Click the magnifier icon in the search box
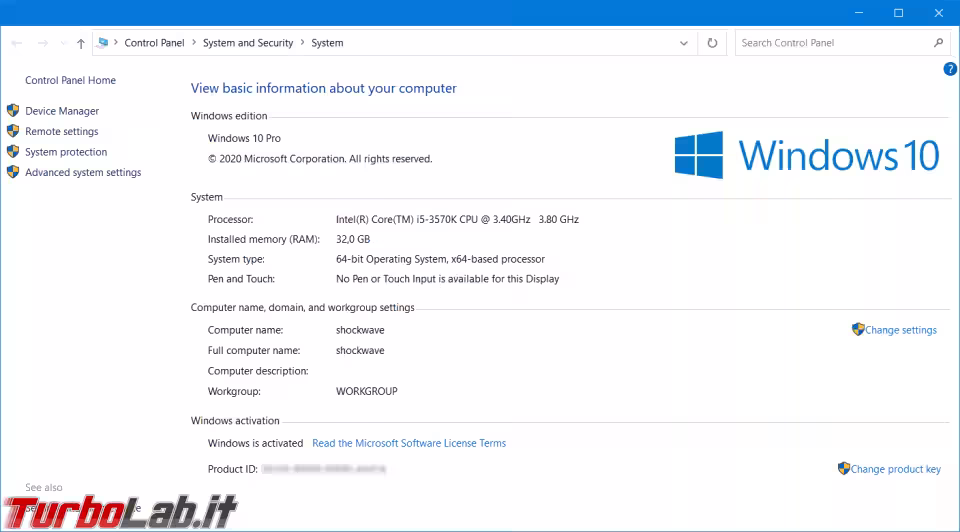 (x=938, y=43)
